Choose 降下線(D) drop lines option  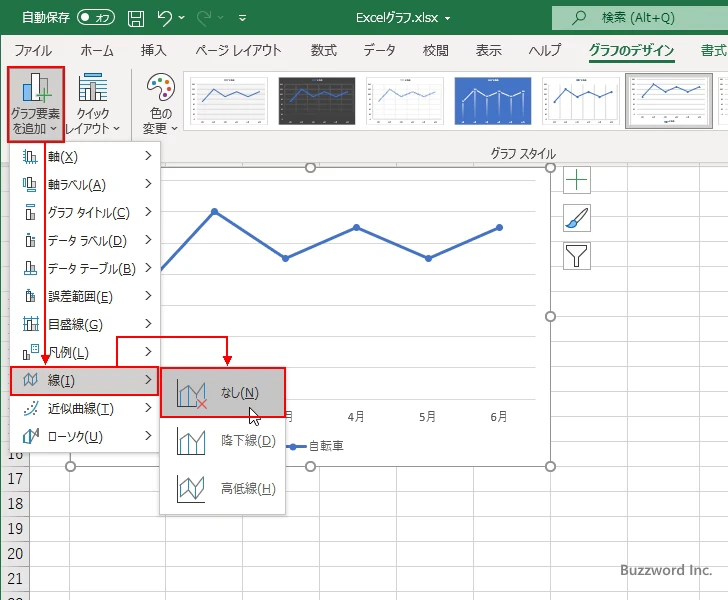pos(223,441)
